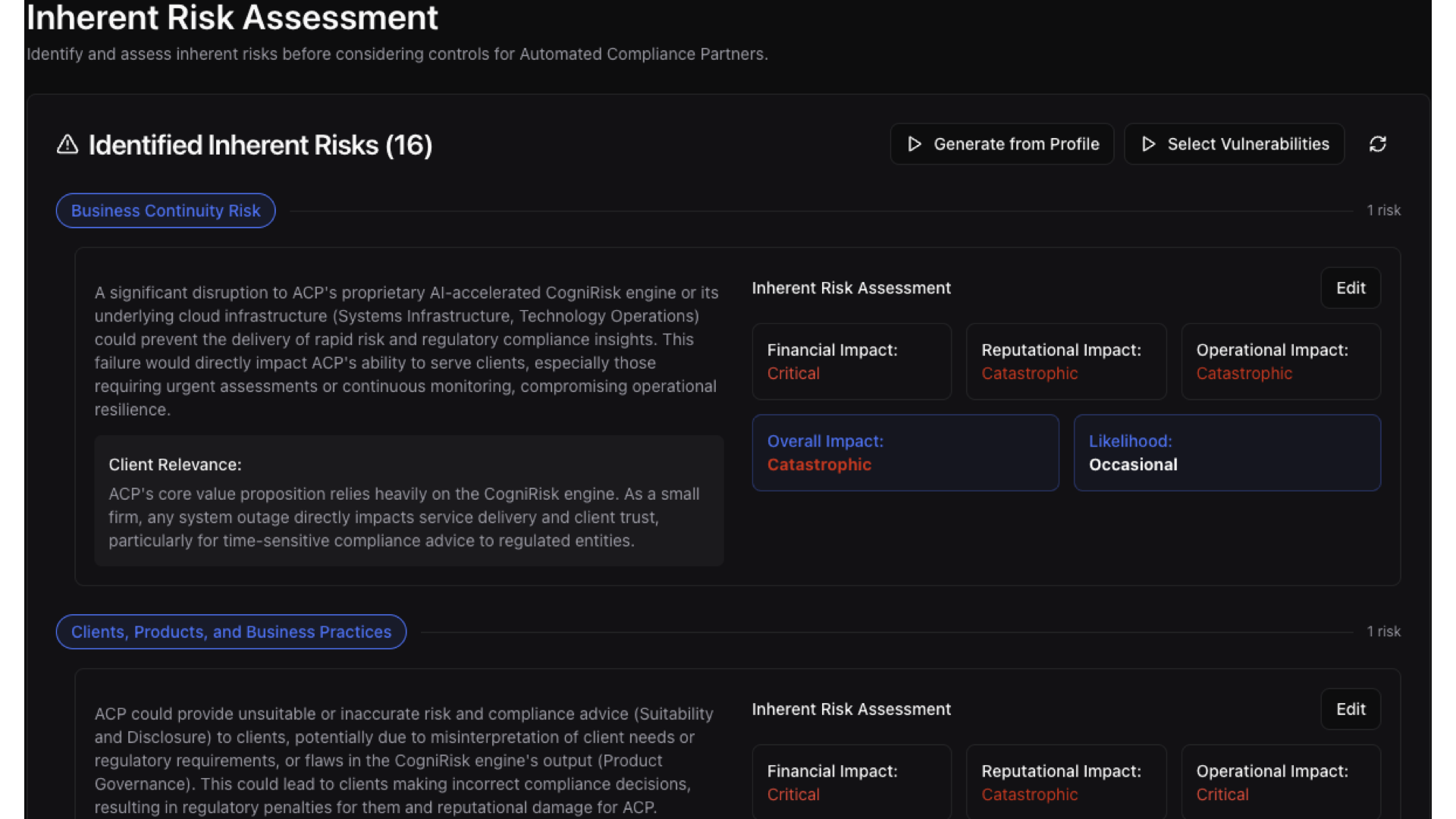Click the Inherent Risk Assessment page title
Viewport: 1456px width, 819px height.
232,18
